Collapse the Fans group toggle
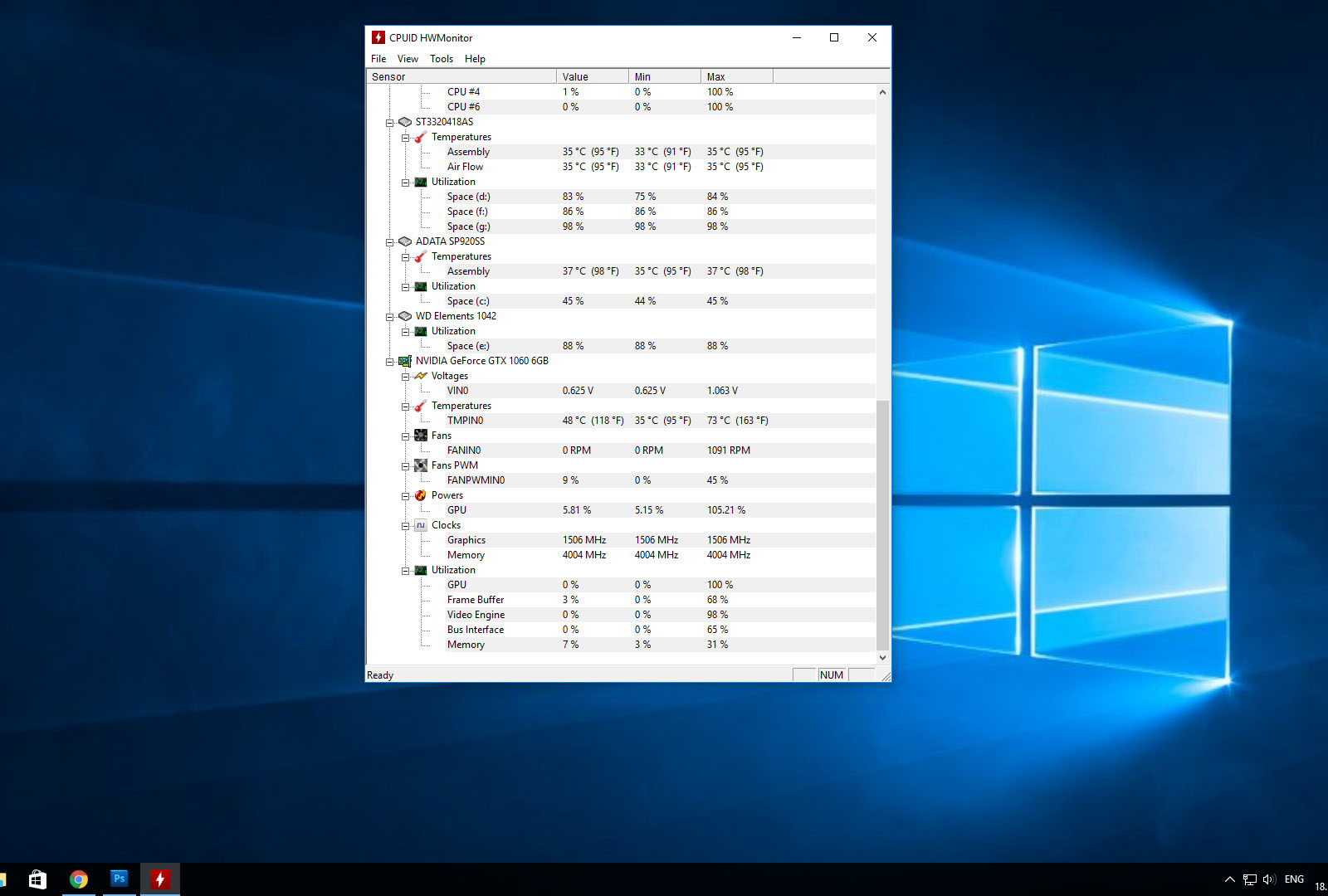Screen dimensions: 1328x896 [405, 436]
